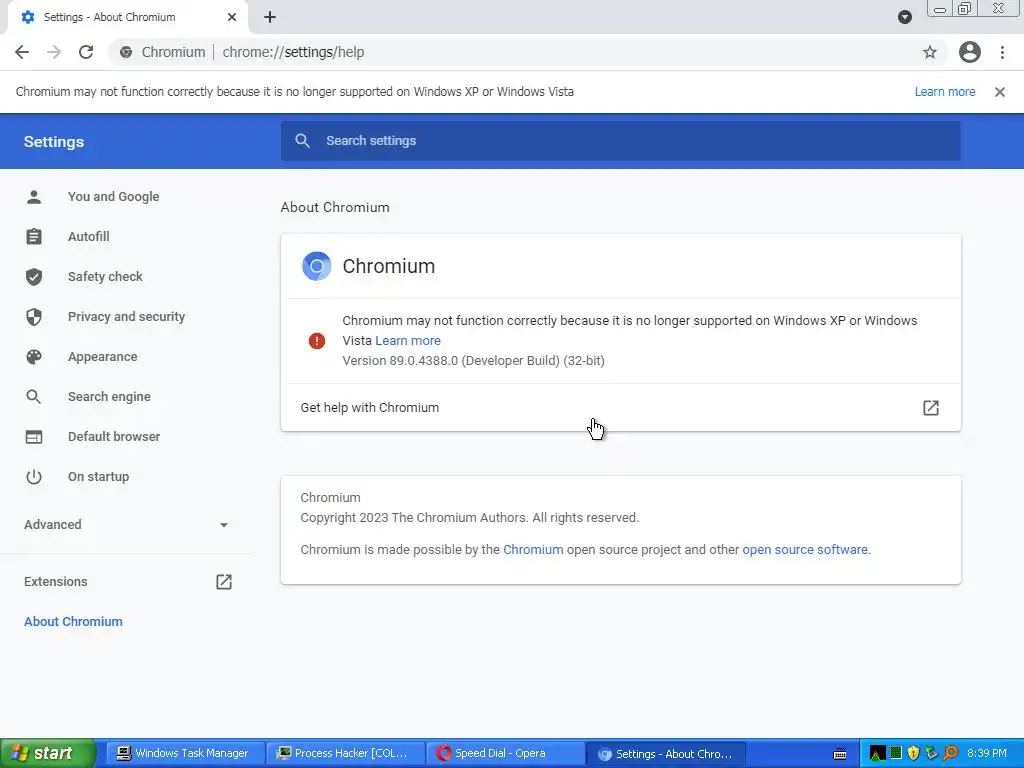Select Default browser in sidebar
This screenshot has height=768, width=1024.
[x=114, y=436]
